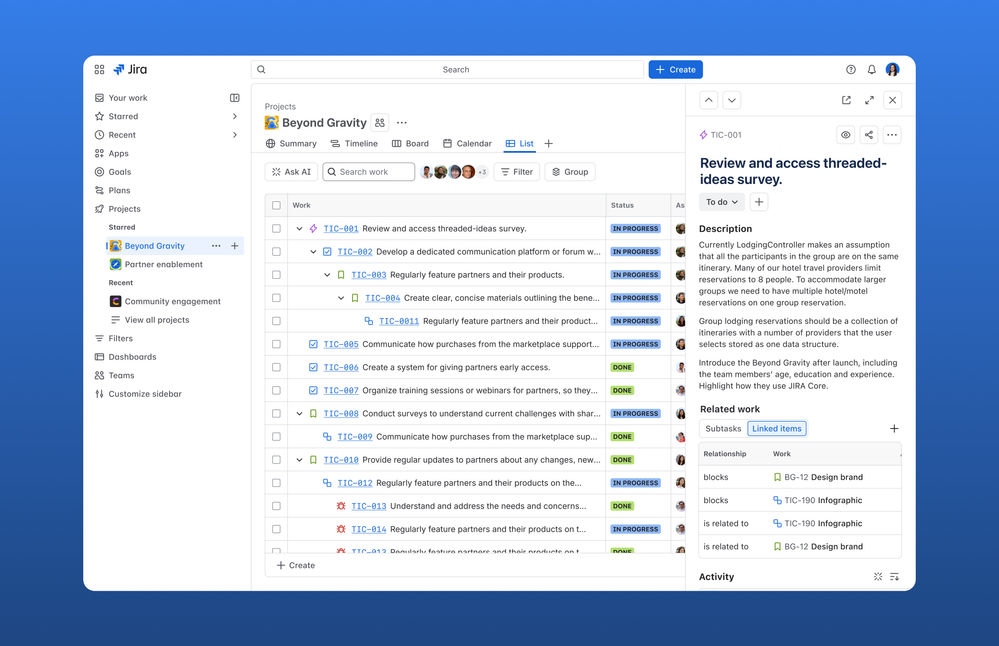Share the TIC-001 issue
This screenshot has width=999, height=646.
coord(869,134)
